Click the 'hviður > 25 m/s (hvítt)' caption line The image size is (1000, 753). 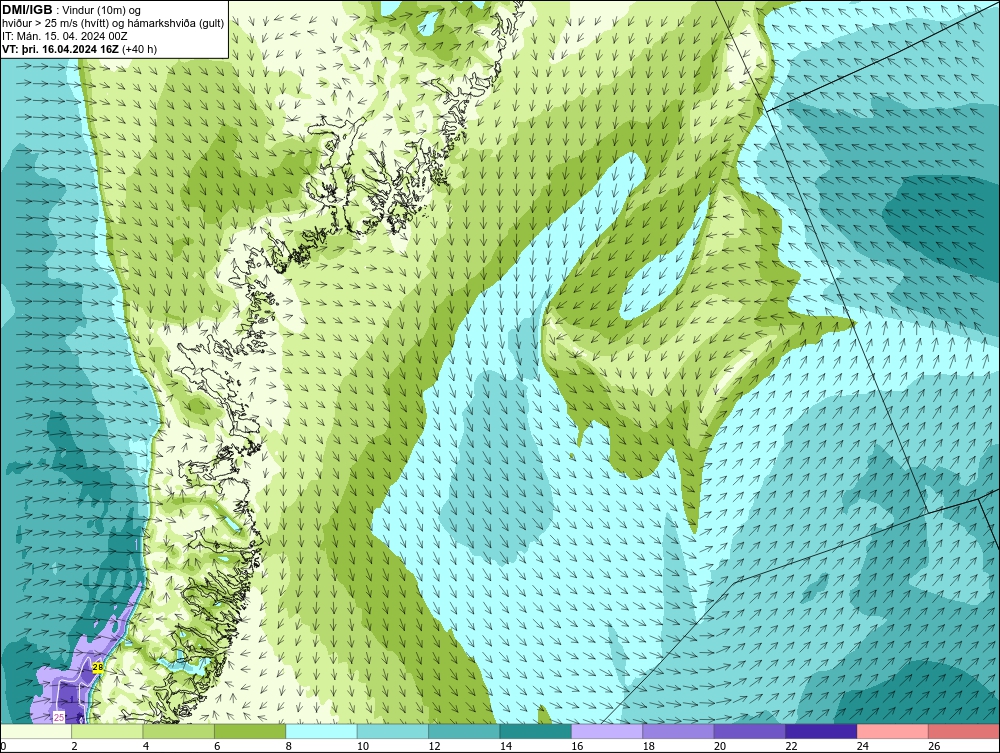[113, 24]
